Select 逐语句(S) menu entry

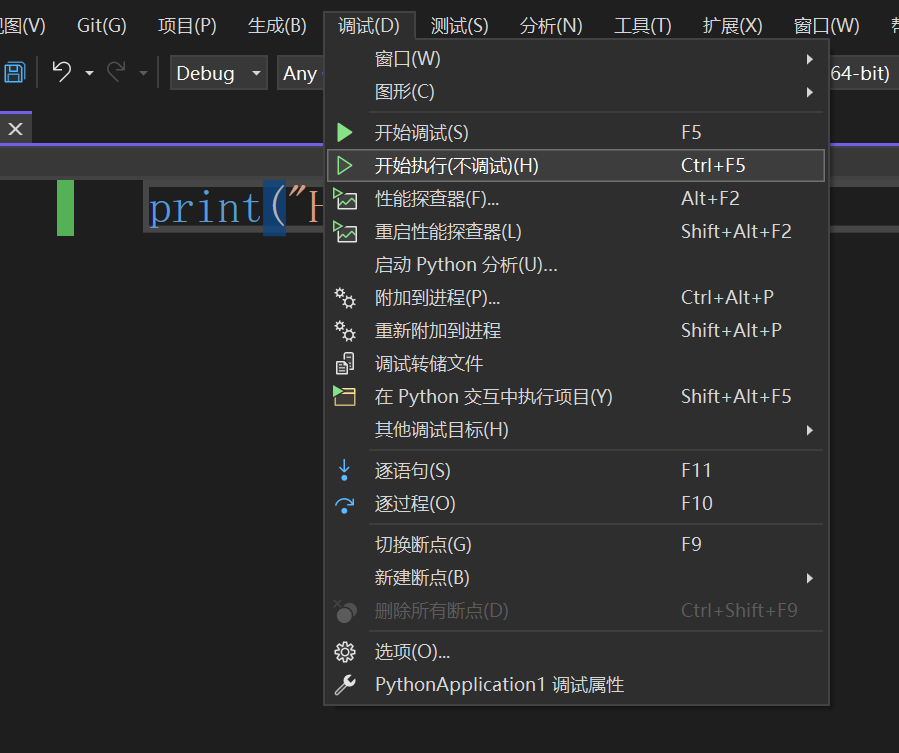click(x=576, y=470)
